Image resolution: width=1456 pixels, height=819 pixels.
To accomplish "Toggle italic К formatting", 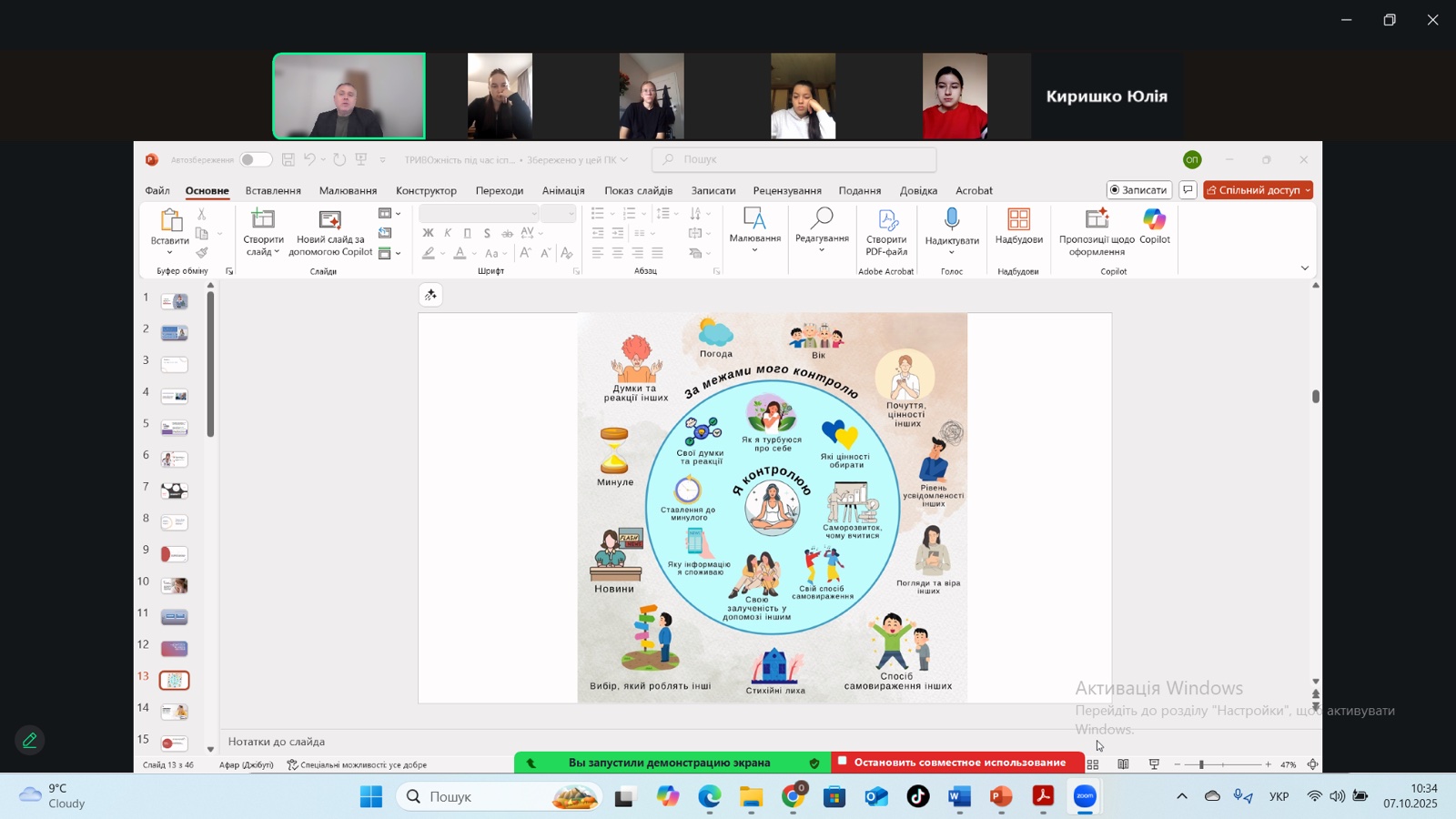I will click(x=448, y=233).
